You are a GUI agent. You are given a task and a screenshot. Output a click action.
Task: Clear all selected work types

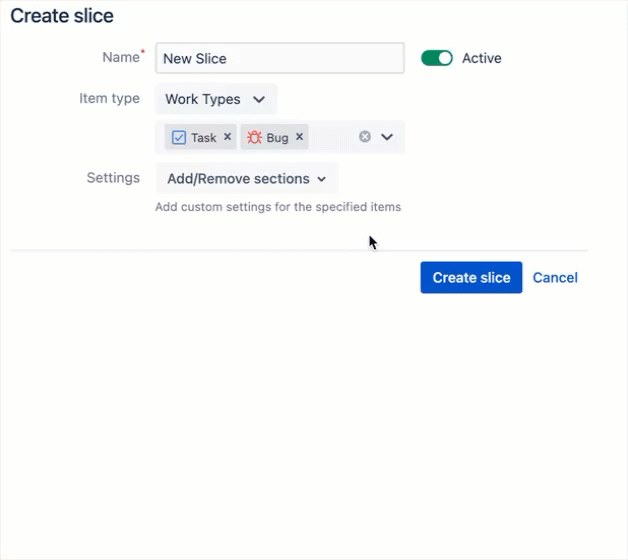365,137
